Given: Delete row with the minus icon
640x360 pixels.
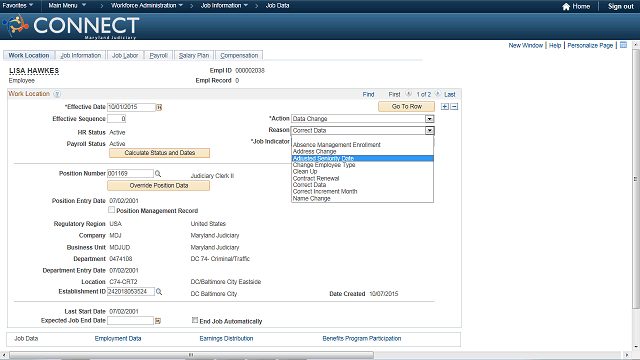Looking at the screenshot, I should [454, 107].
